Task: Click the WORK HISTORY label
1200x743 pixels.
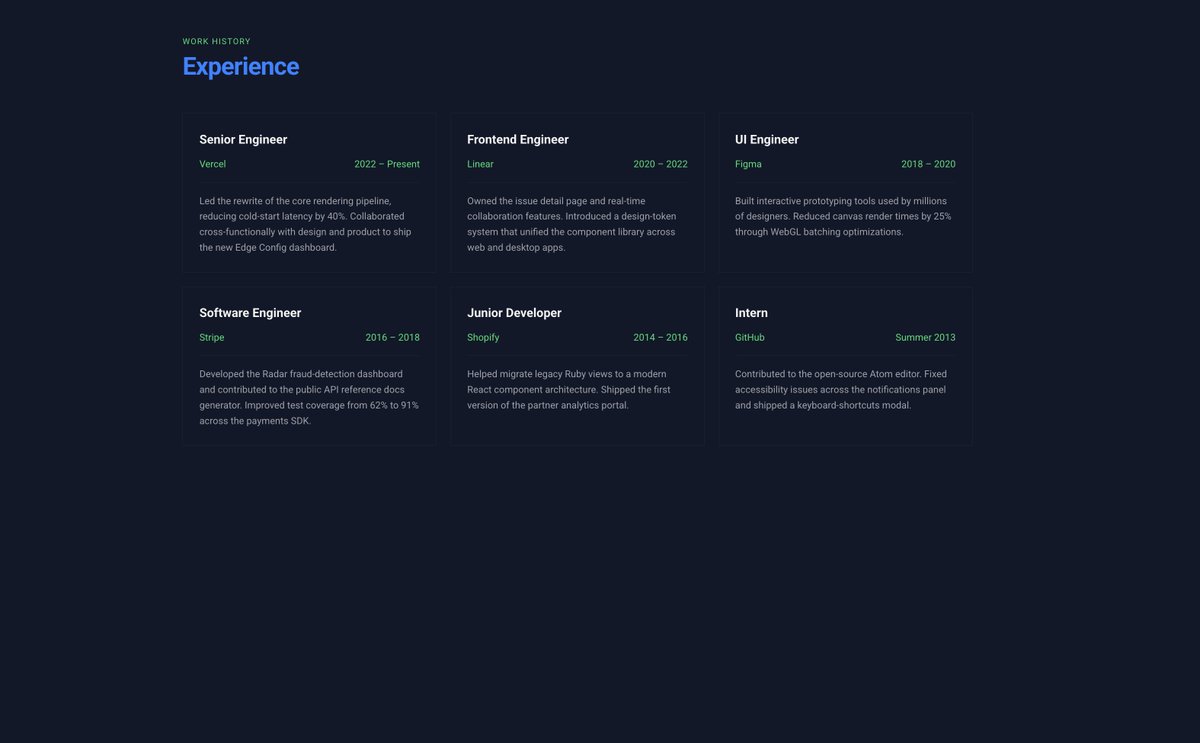Action: click(216, 42)
